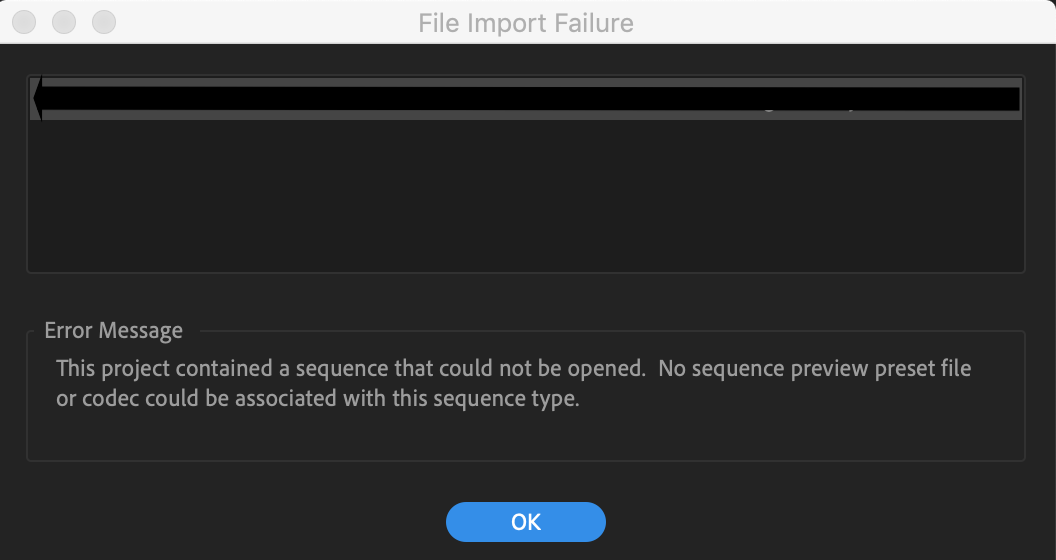Click the third gray zoom window button
Screen dimensions: 1056x560
tap(104, 22)
